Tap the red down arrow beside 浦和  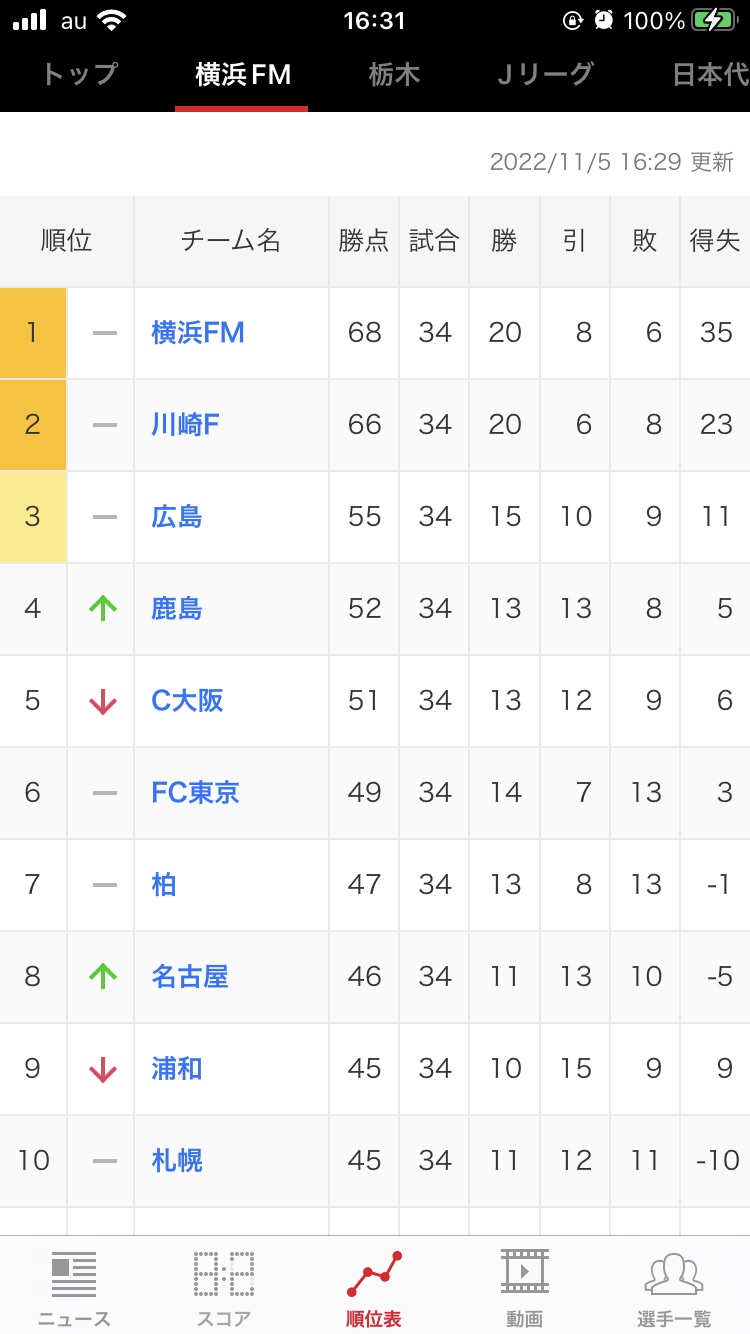point(103,1069)
